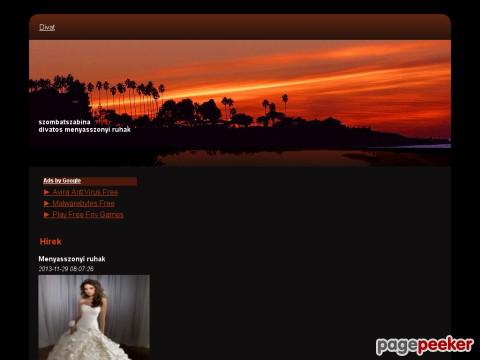Select the Hirek section heading
Viewport: 480px width, 360px height.
50,242
